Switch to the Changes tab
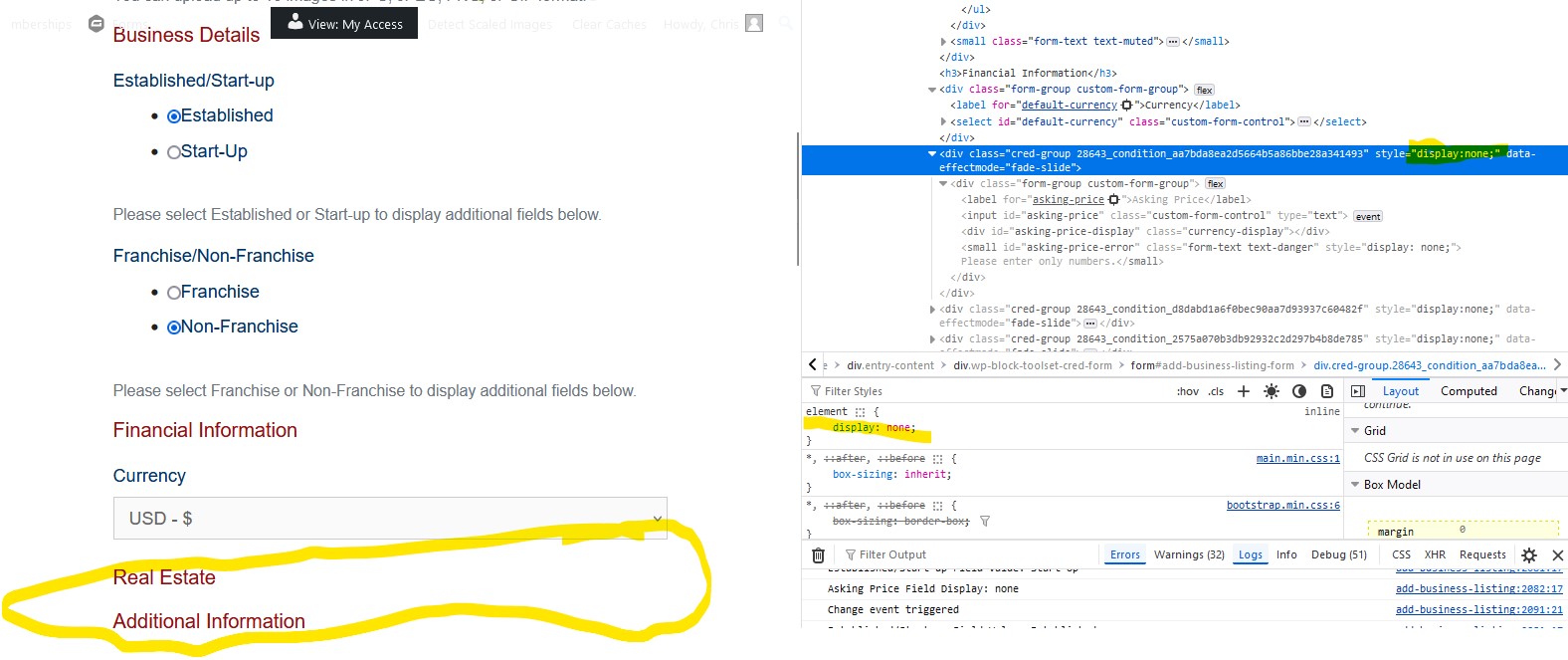Screen dimensions: 1568x660 pos(1537,391)
